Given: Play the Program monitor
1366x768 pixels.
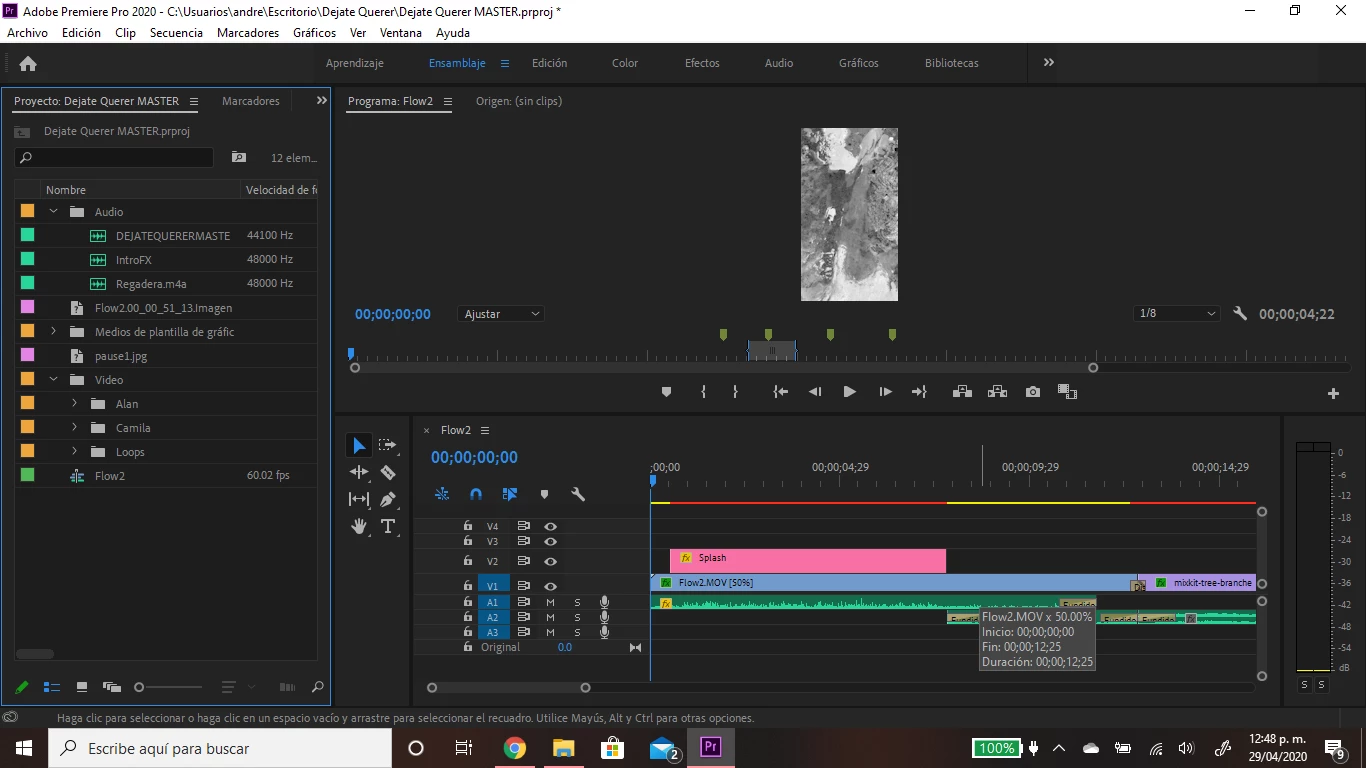Looking at the screenshot, I should click(849, 392).
